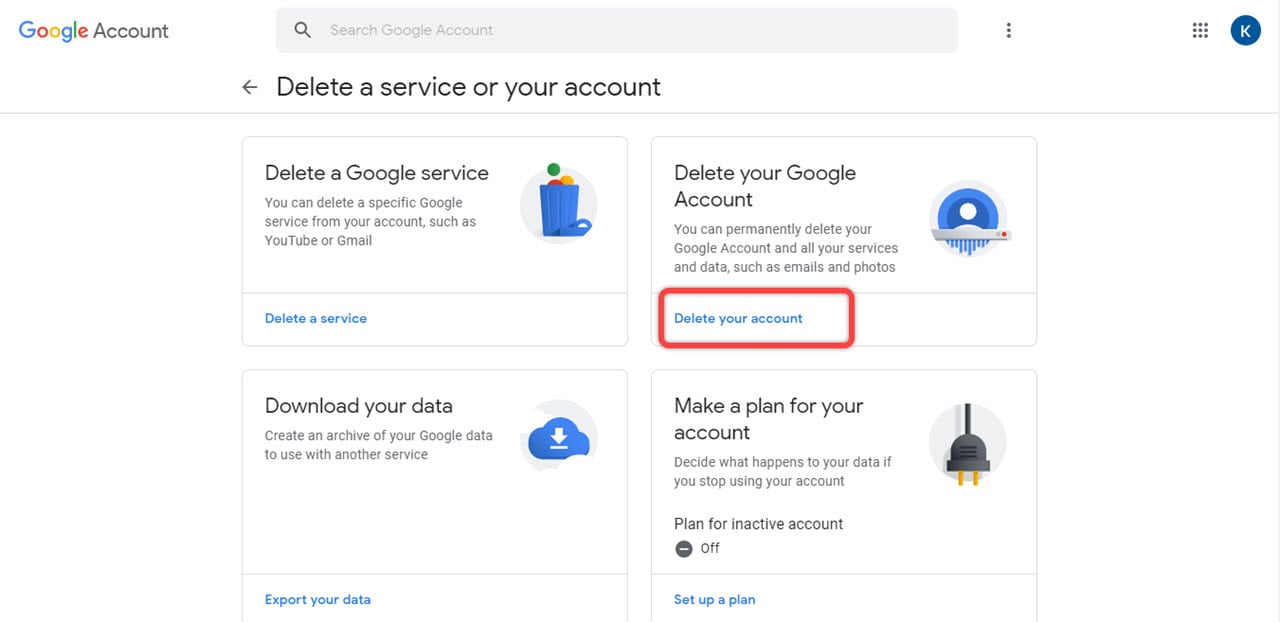Click the blue trash can illustration
This screenshot has width=1280, height=622.
click(x=559, y=202)
